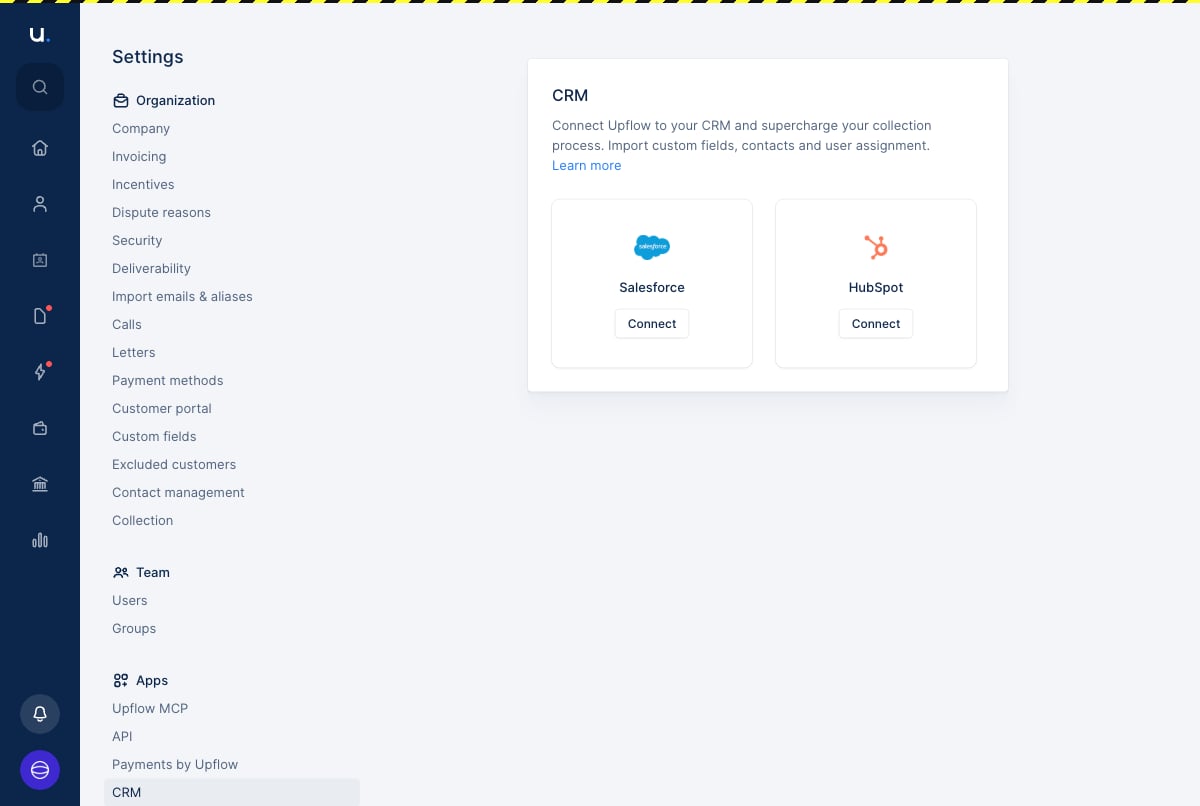
Task: Click the Salesforce cloud logo
Action: tap(652, 246)
